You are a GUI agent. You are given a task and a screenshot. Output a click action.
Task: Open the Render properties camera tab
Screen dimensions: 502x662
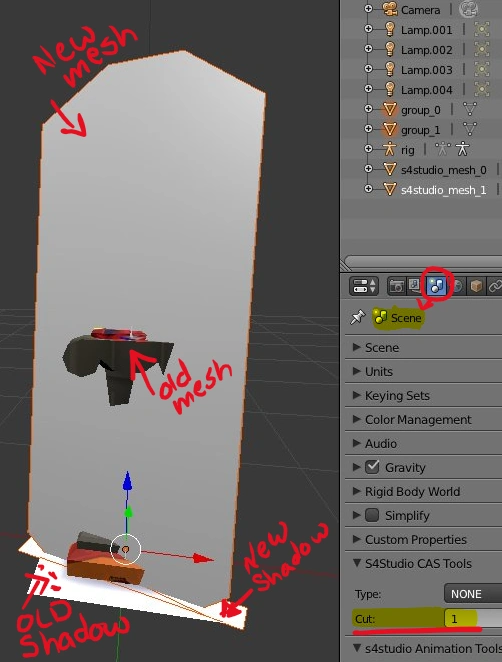click(x=396, y=286)
